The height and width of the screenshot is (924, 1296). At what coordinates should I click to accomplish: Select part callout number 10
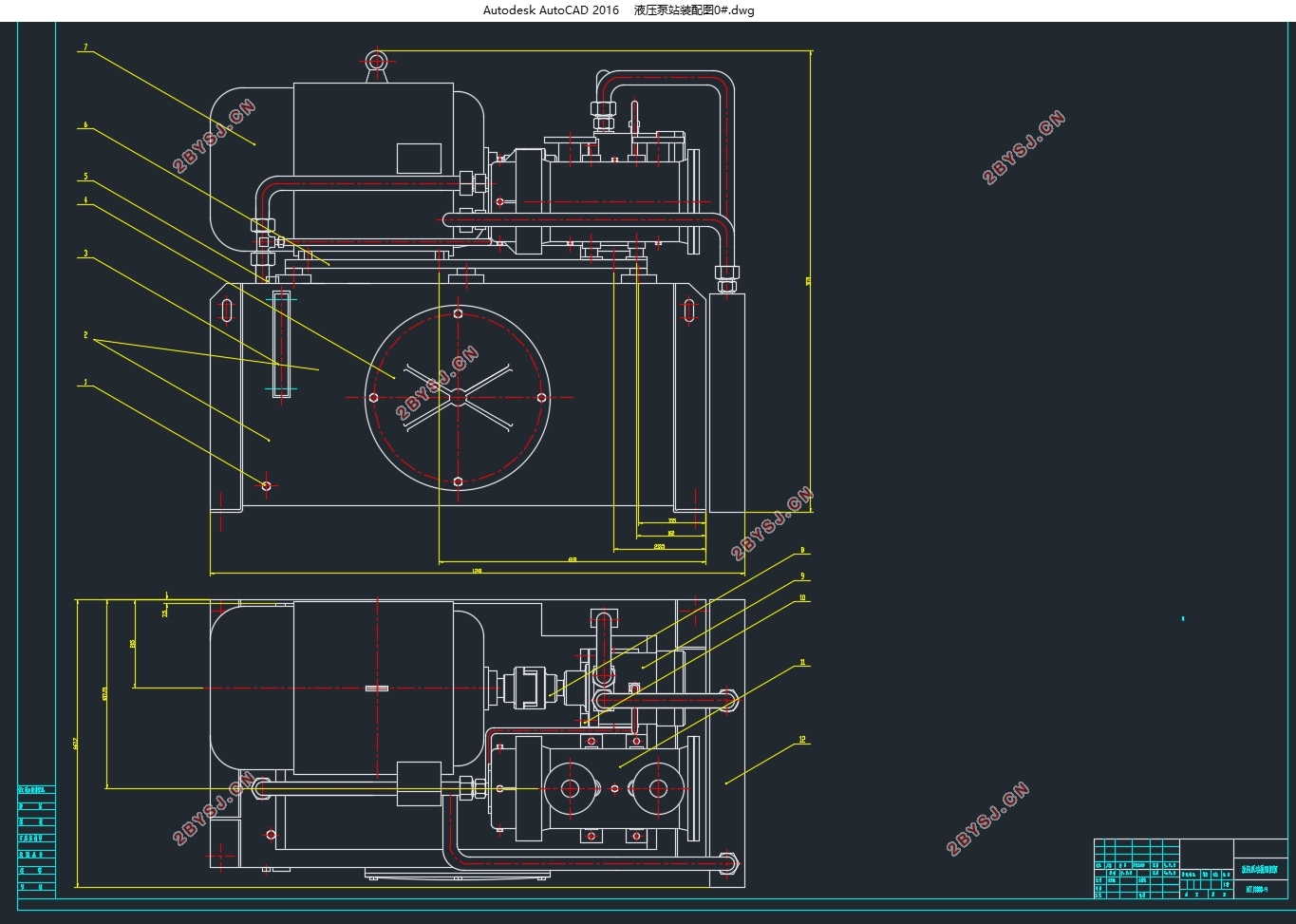[x=802, y=598]
